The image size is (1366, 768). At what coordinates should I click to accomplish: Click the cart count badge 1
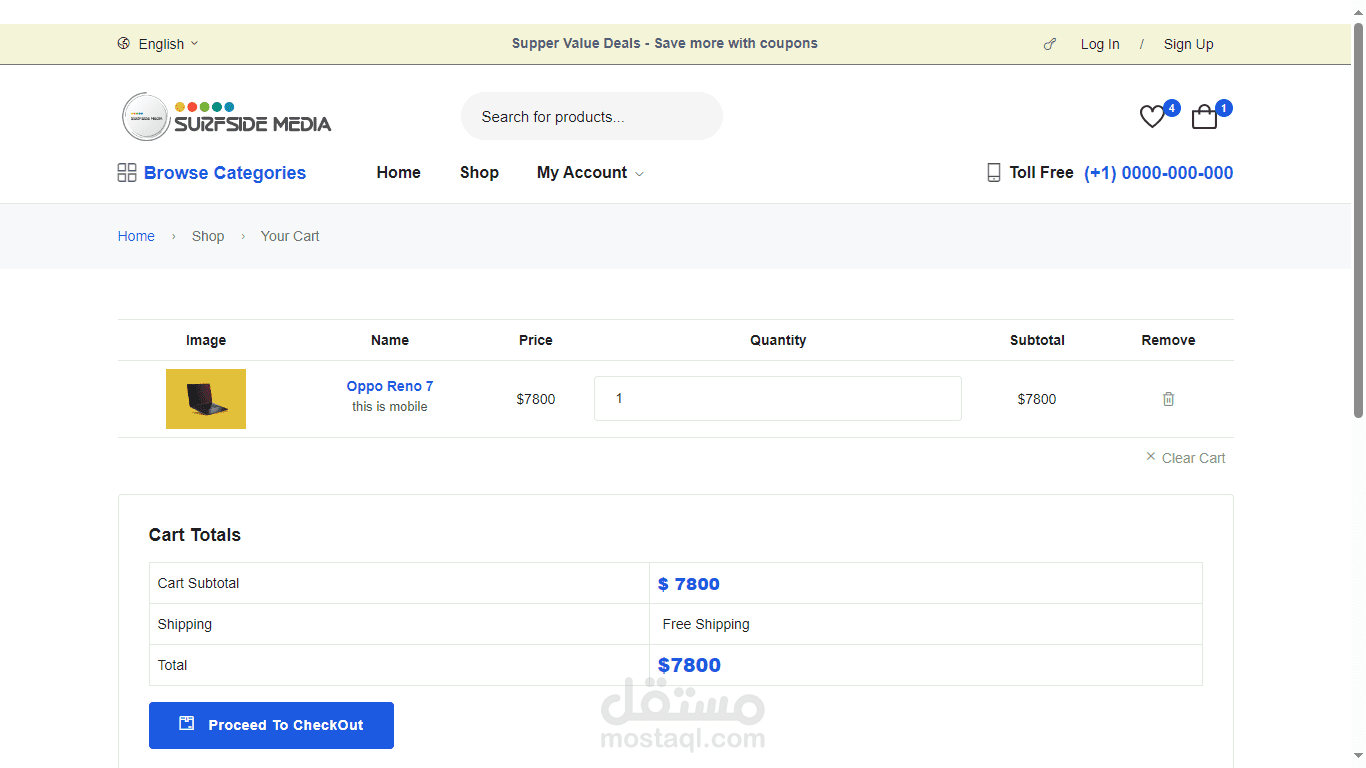click(x=1224, y=108)
